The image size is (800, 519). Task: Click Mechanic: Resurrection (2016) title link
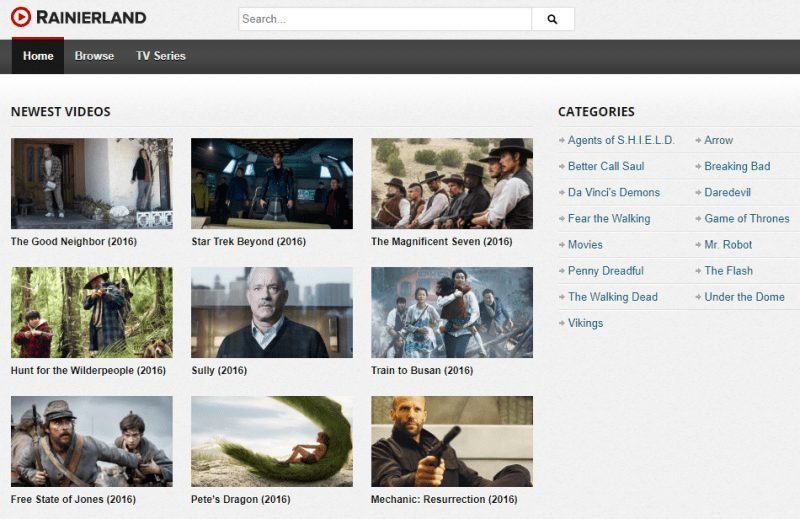tap(444, 500)
